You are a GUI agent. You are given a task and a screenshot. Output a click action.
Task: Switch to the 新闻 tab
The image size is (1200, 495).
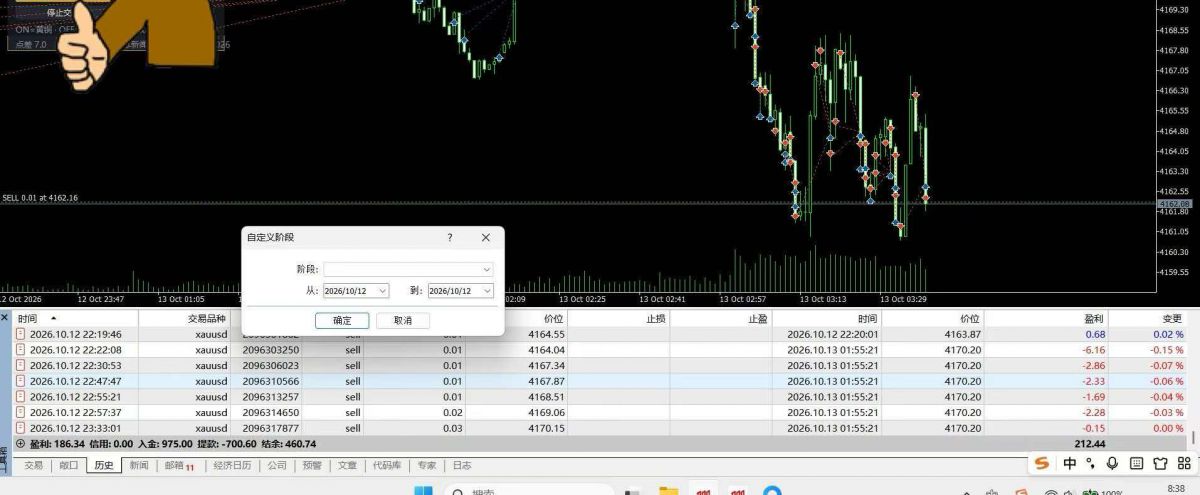[139, 465]
